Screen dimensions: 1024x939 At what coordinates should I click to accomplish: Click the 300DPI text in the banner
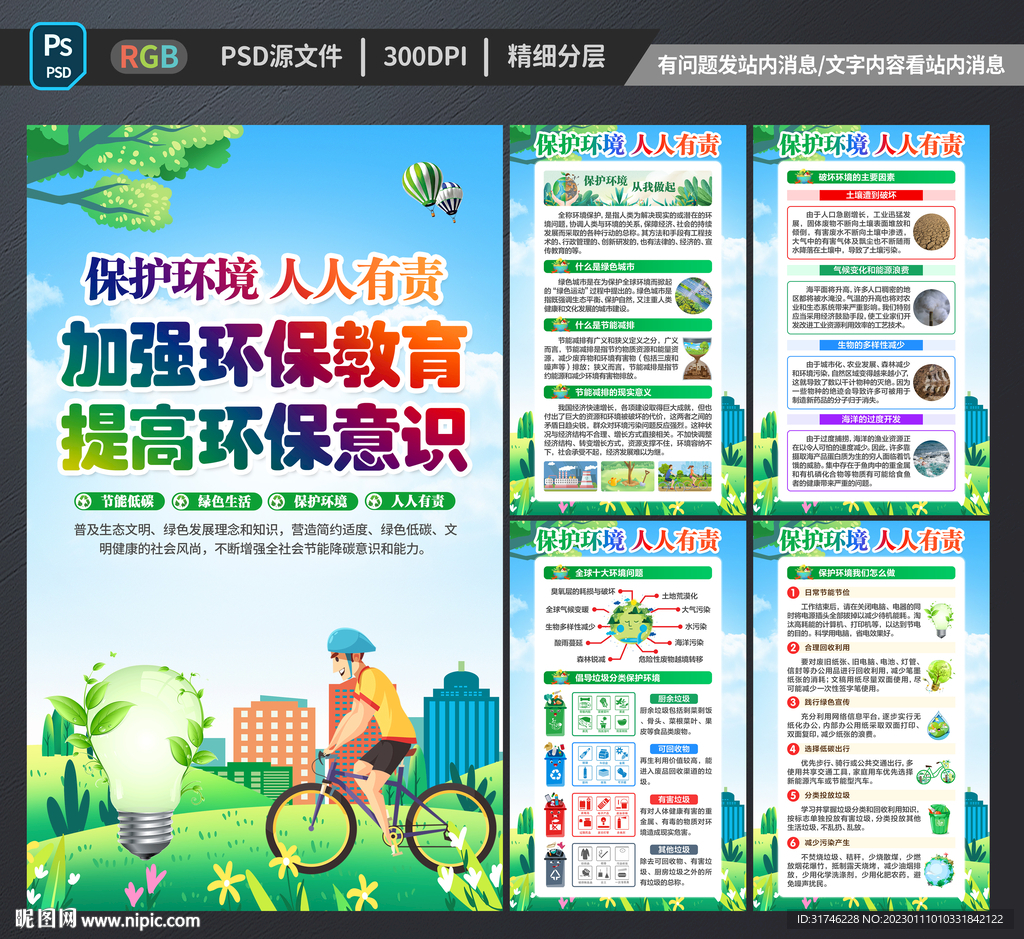point(425,57)
